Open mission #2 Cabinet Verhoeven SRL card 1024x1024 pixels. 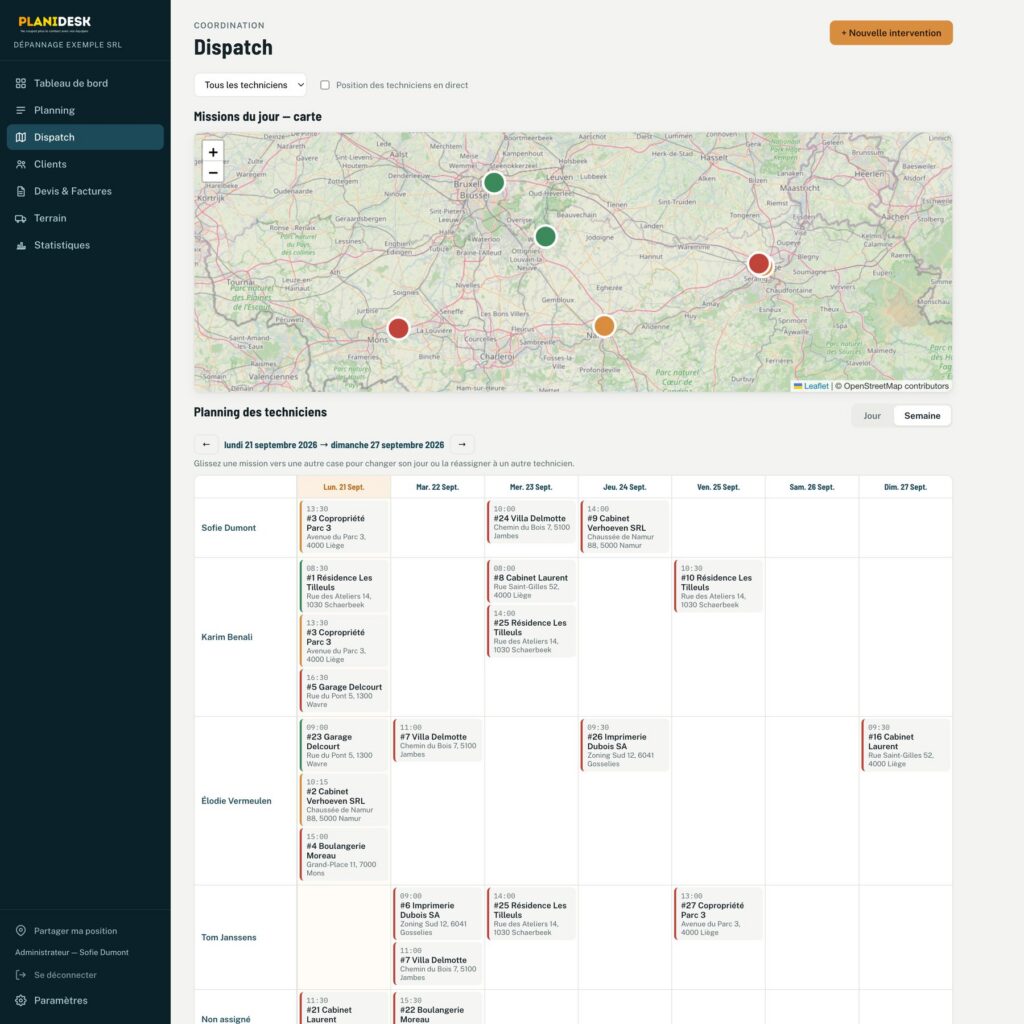(x=344, y=800)
